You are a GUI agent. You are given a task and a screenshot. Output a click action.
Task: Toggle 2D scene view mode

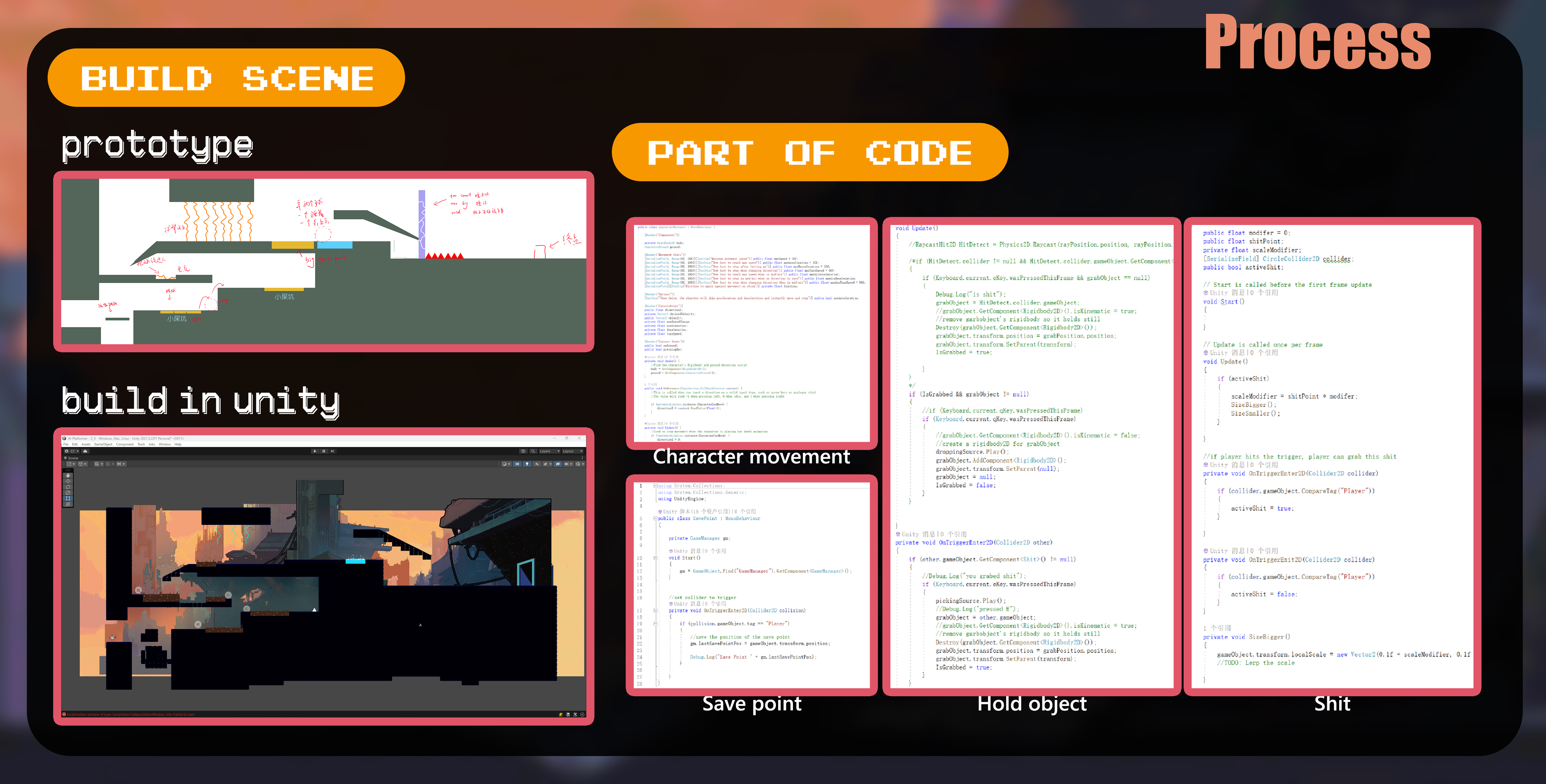517,464
